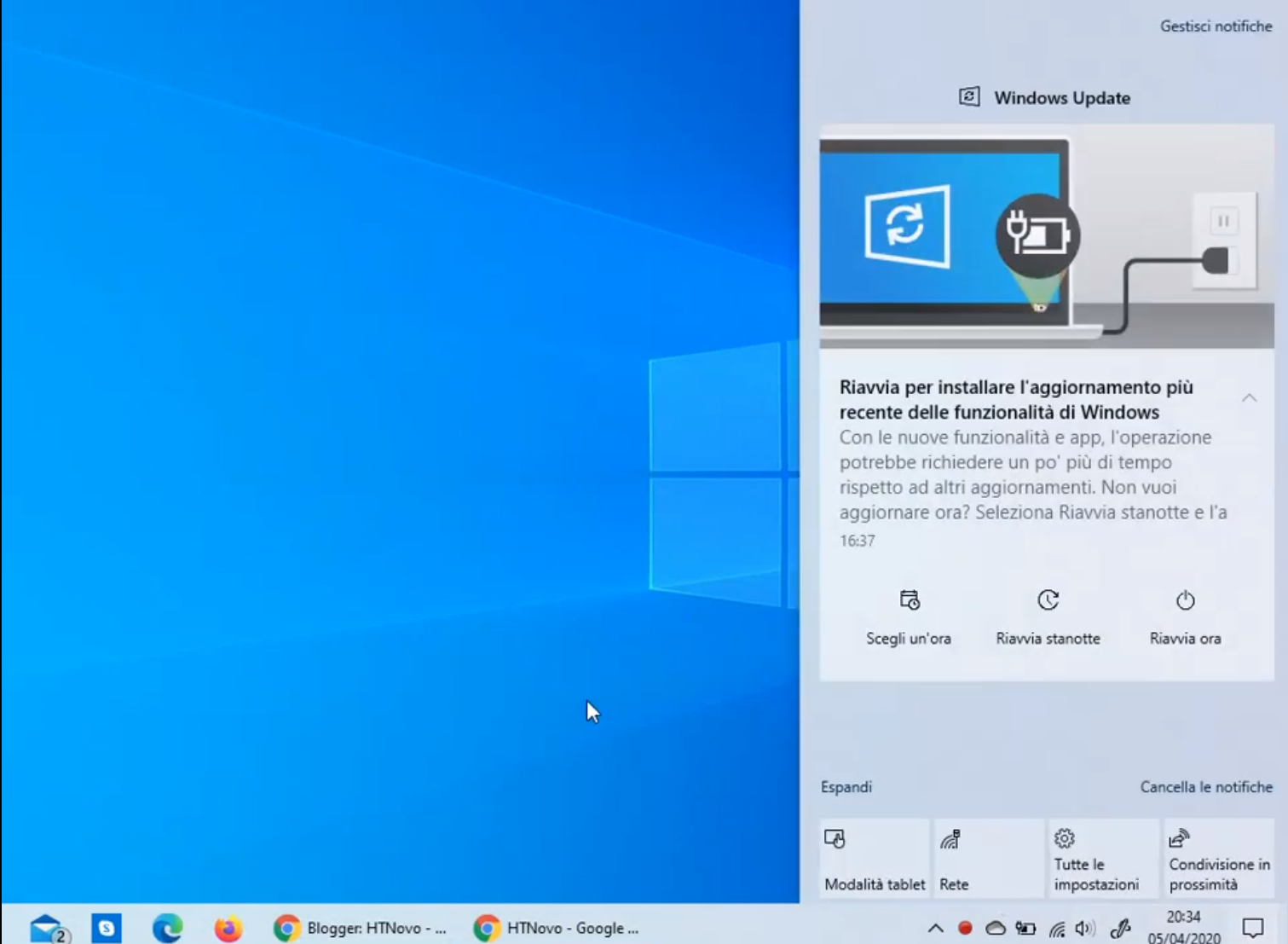Open Tutte le impostazioni tile
This screenshot has width=1288, height=944.
pyautogui.click(x=1104, y=858)
